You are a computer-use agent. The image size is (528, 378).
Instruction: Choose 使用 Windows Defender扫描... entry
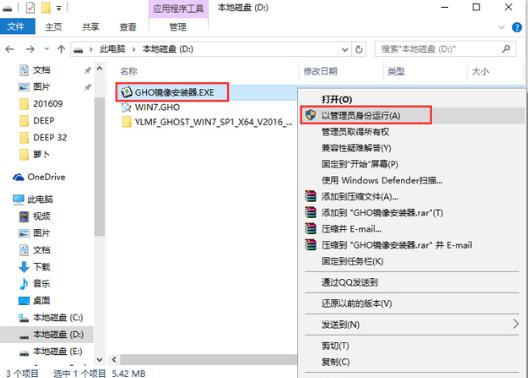point(382,180)
